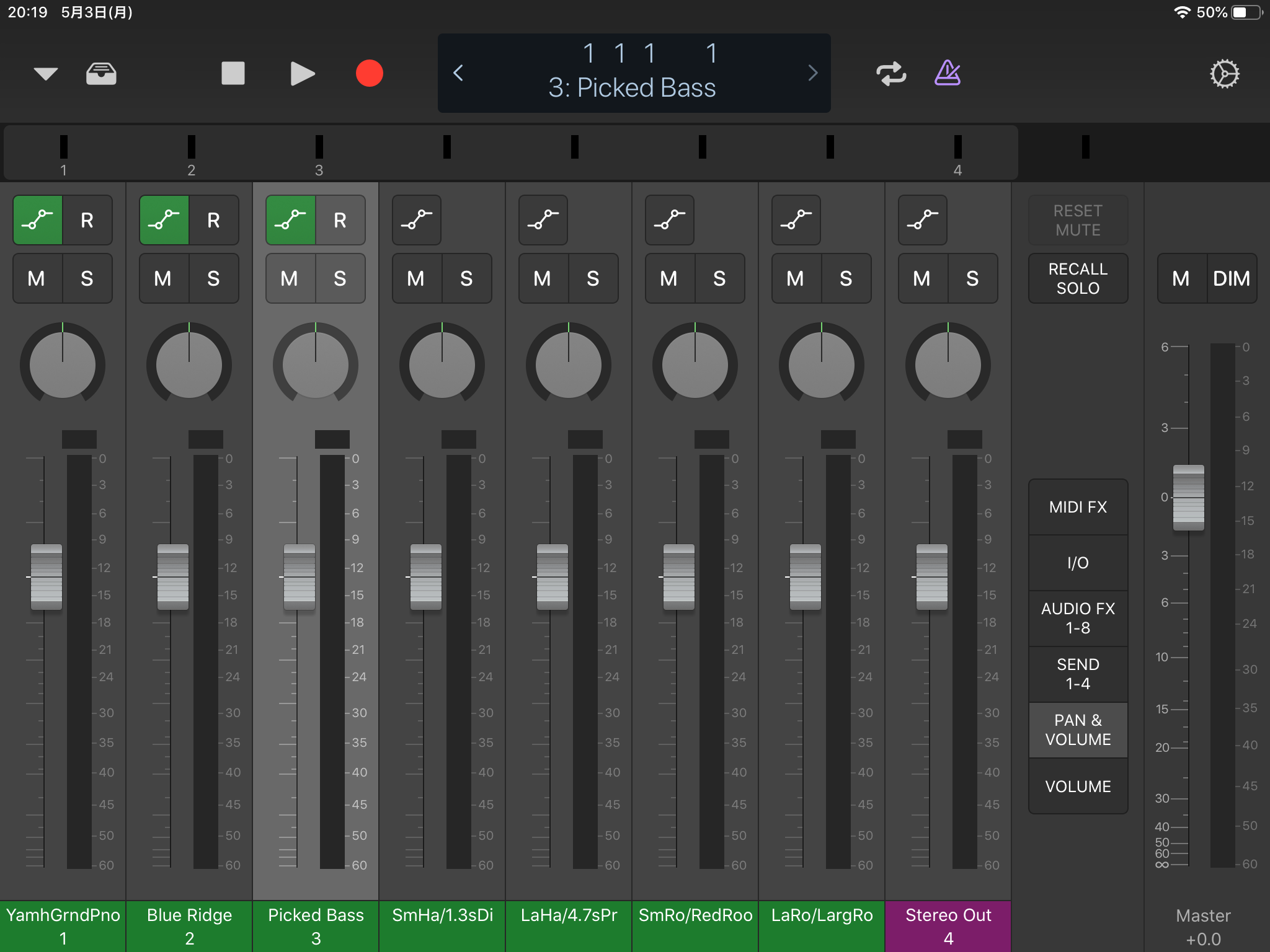Go to previous track with left chevron
The width and height of the screenshot is (1270, 952).
pyautogui.click(x=458, y=73)
